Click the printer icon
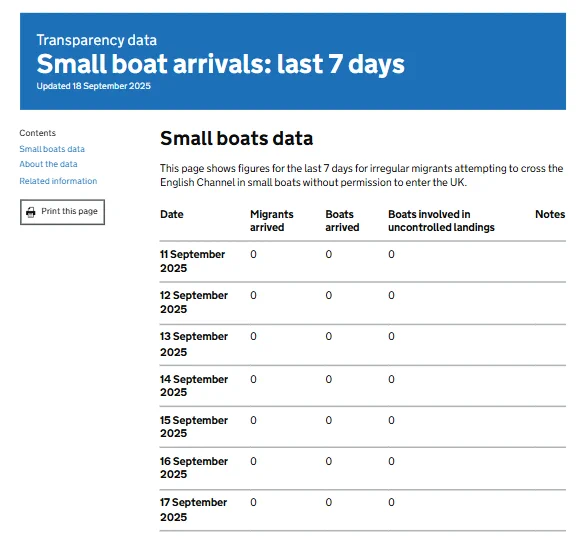Image resolution: width=580 pixels, height=537 pixels. tap(31, 212)
